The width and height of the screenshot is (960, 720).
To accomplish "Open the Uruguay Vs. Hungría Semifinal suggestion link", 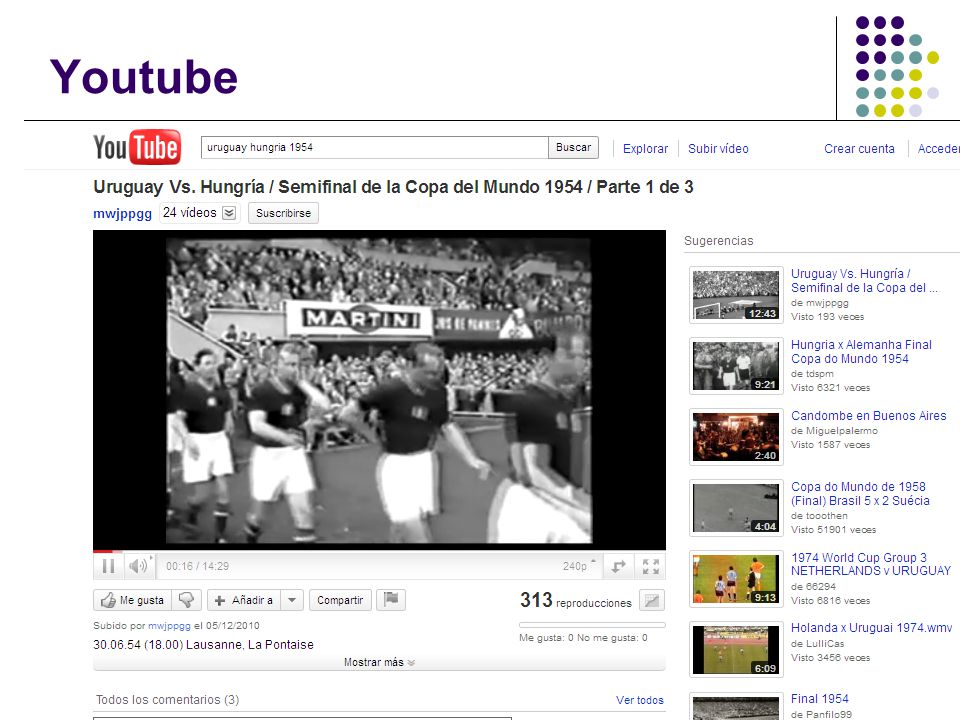I will [x=864, y=280].
